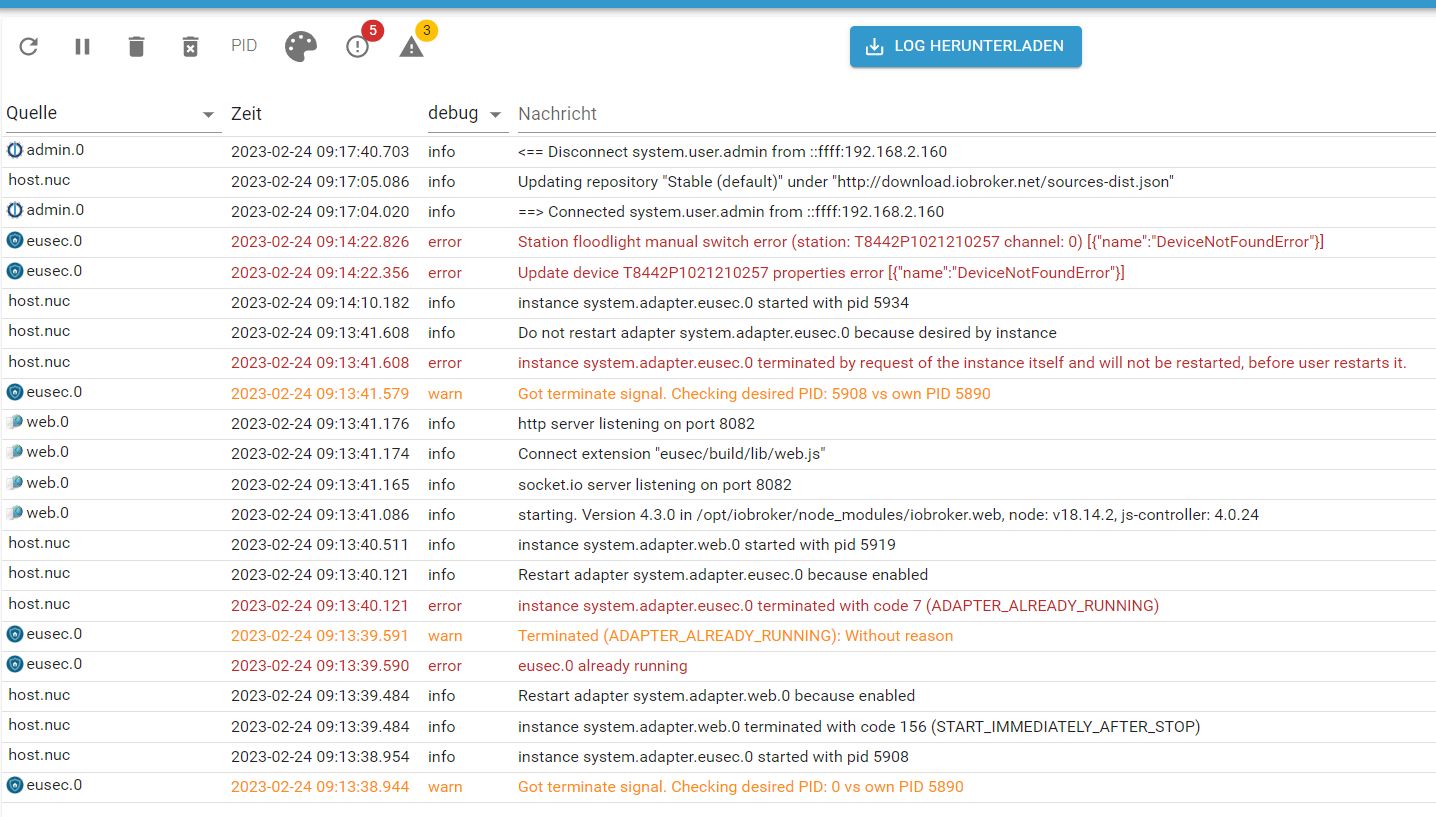Open the color palette icon
Screen dimensions: 1436x817
301,46
